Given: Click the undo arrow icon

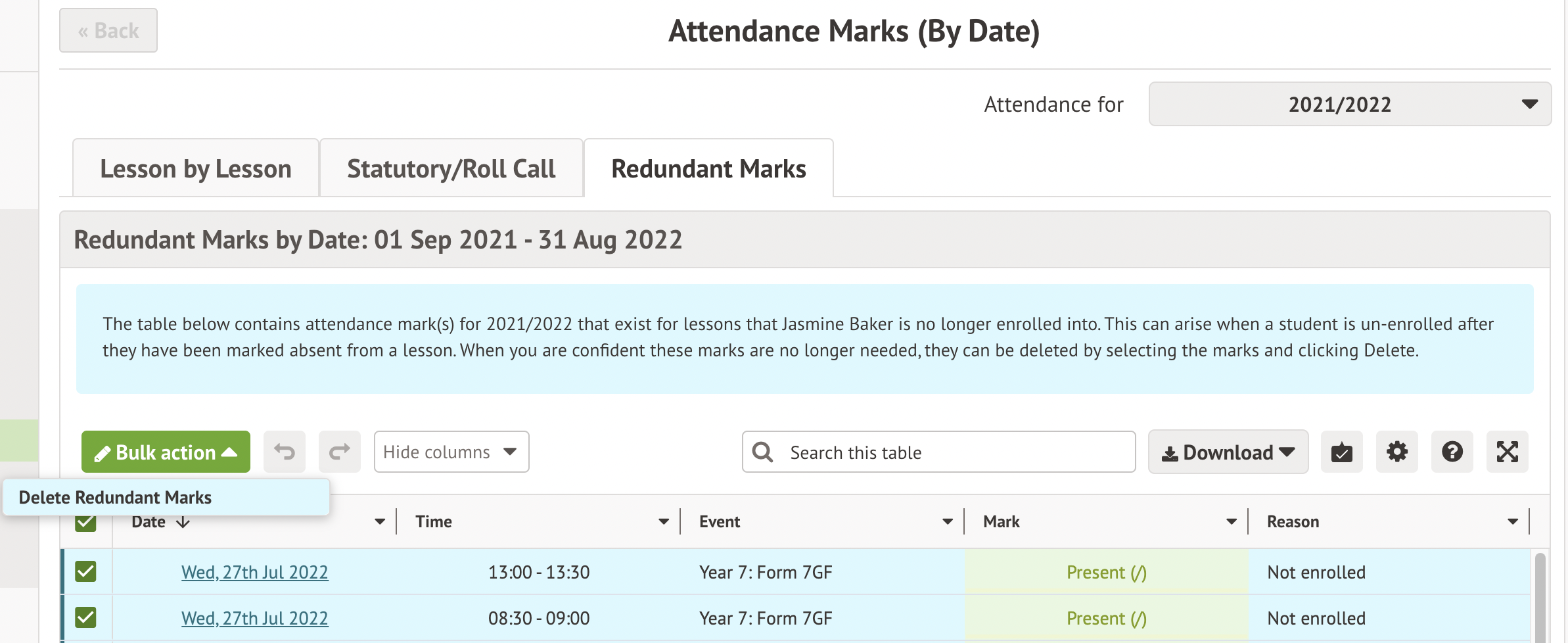Looking at the screenshot, I should pos(285,452).
